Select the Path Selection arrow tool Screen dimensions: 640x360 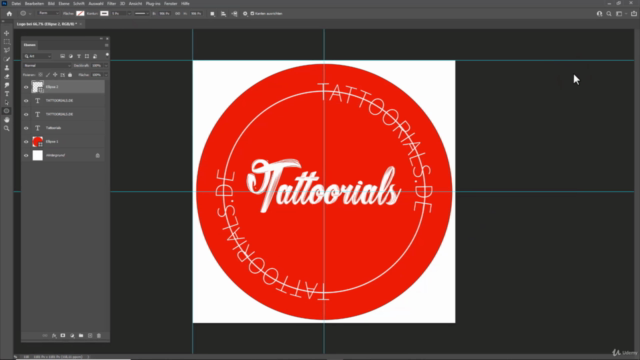tap(7, 102)
